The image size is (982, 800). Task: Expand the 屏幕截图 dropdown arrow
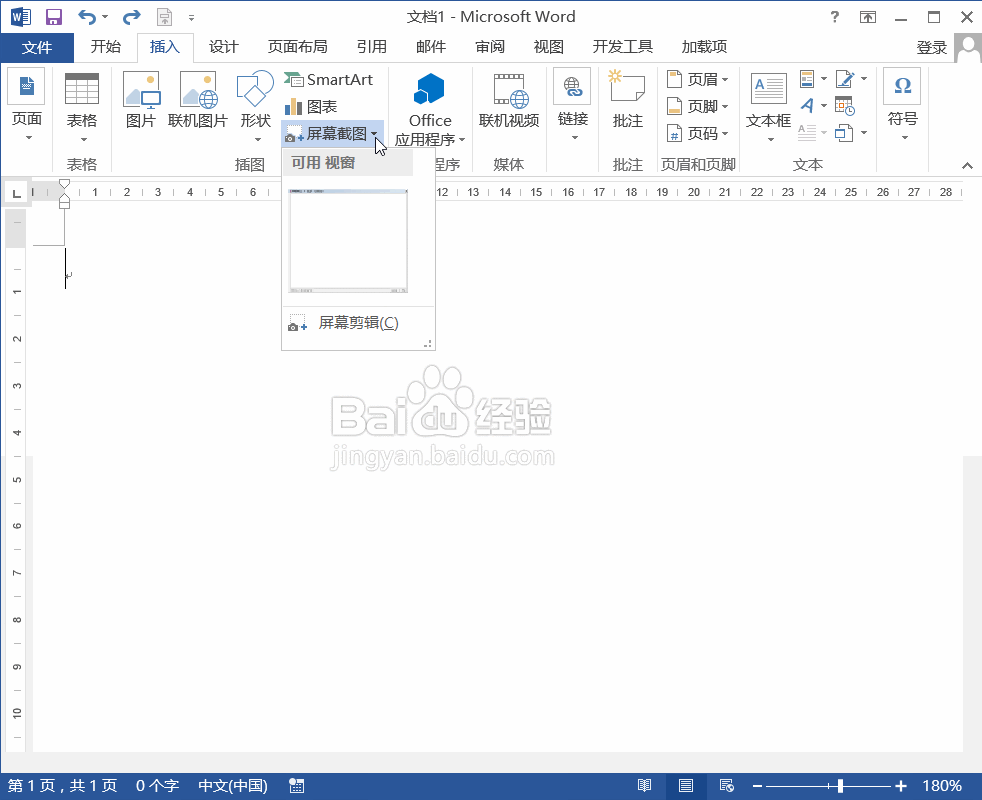(373, 133)
